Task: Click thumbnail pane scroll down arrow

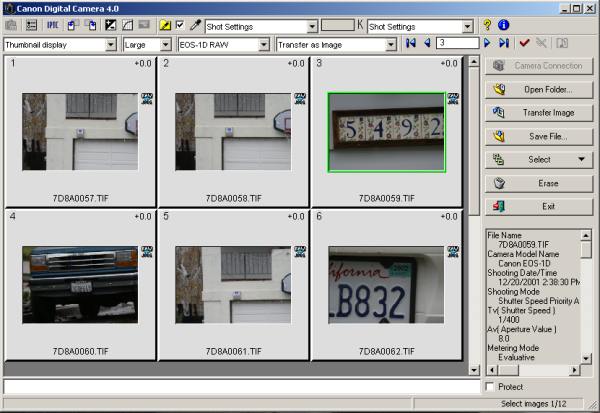Action: tap(474, 370)
